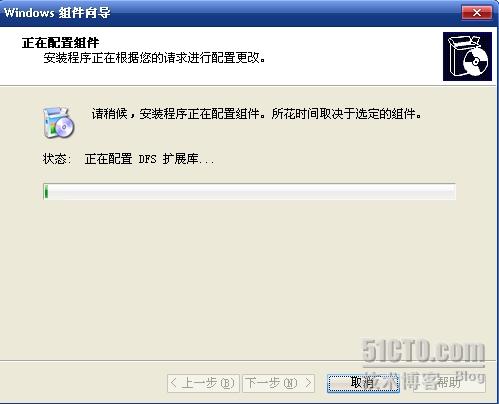Click the right chevron on 下一步 button
The image size is (499, 404).
click(x=309, y=383)
